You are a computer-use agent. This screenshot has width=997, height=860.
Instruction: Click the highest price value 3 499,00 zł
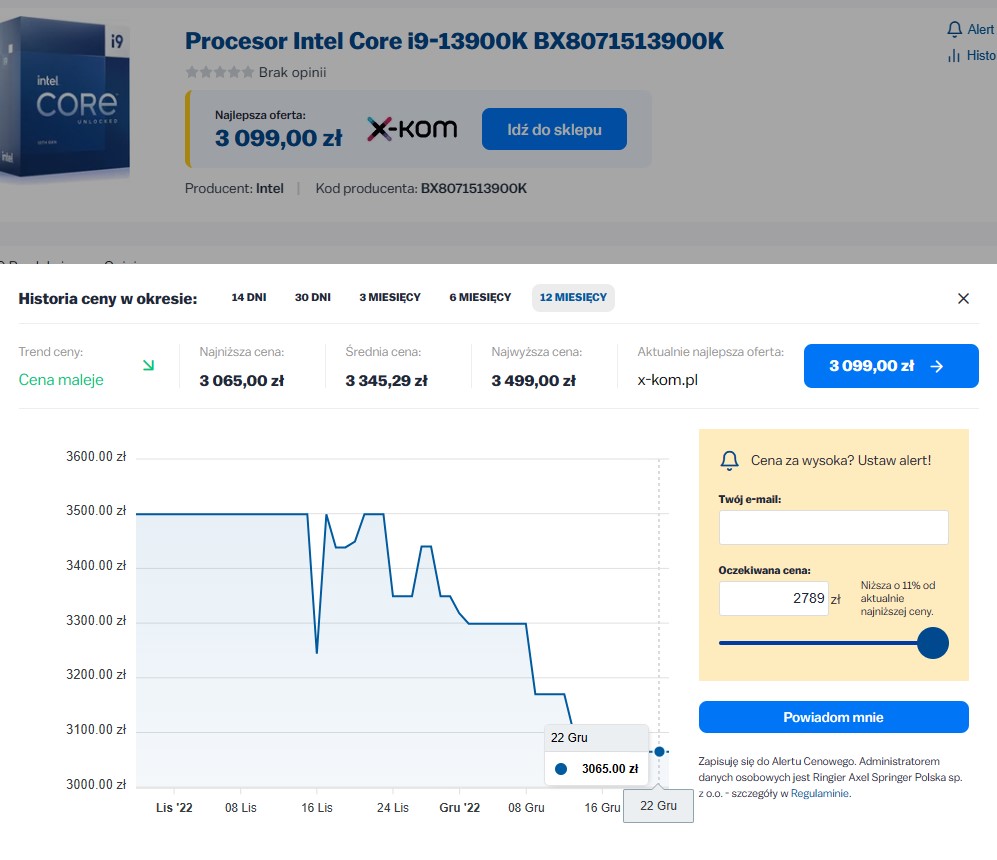(533, 381)
